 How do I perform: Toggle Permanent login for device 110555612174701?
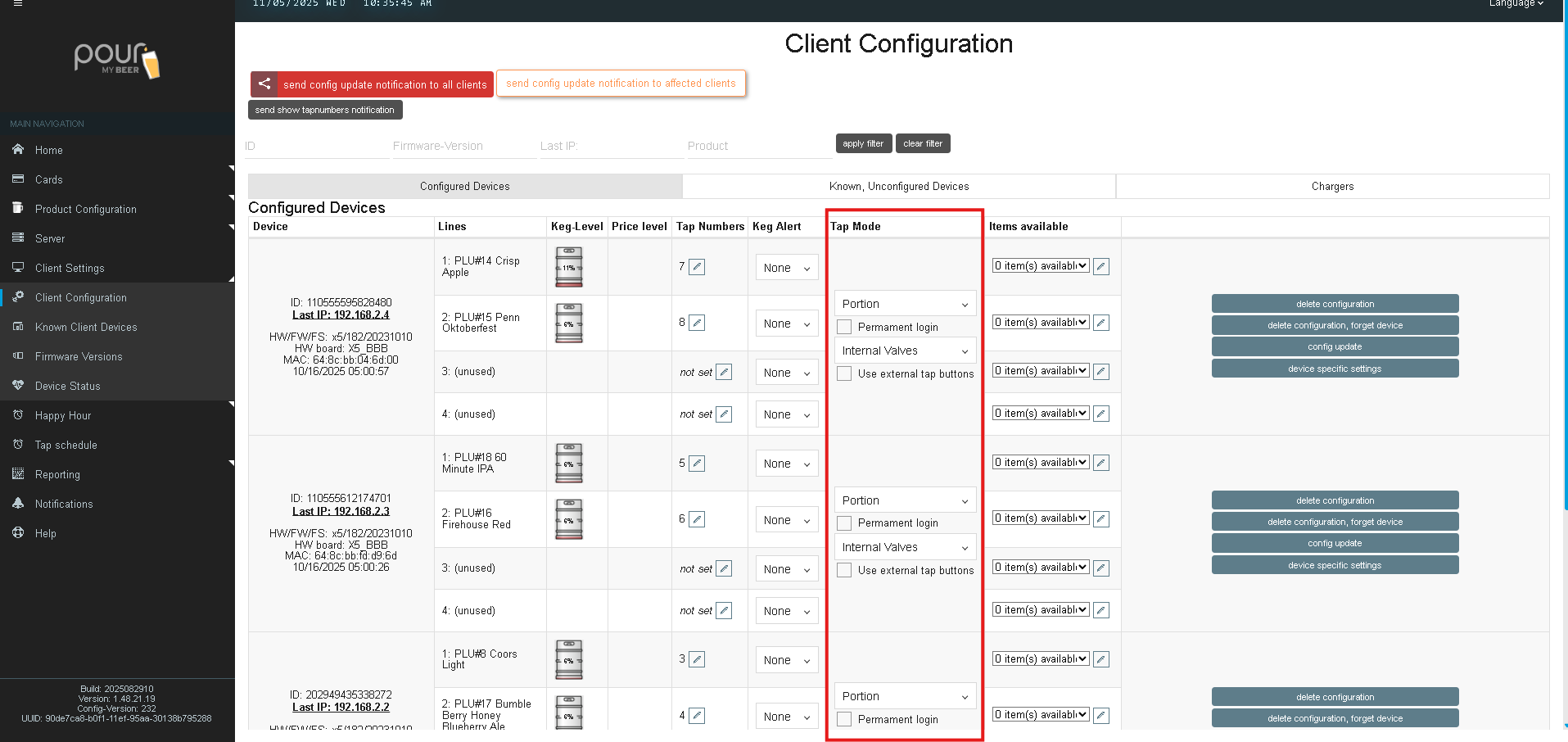[844, 523]
